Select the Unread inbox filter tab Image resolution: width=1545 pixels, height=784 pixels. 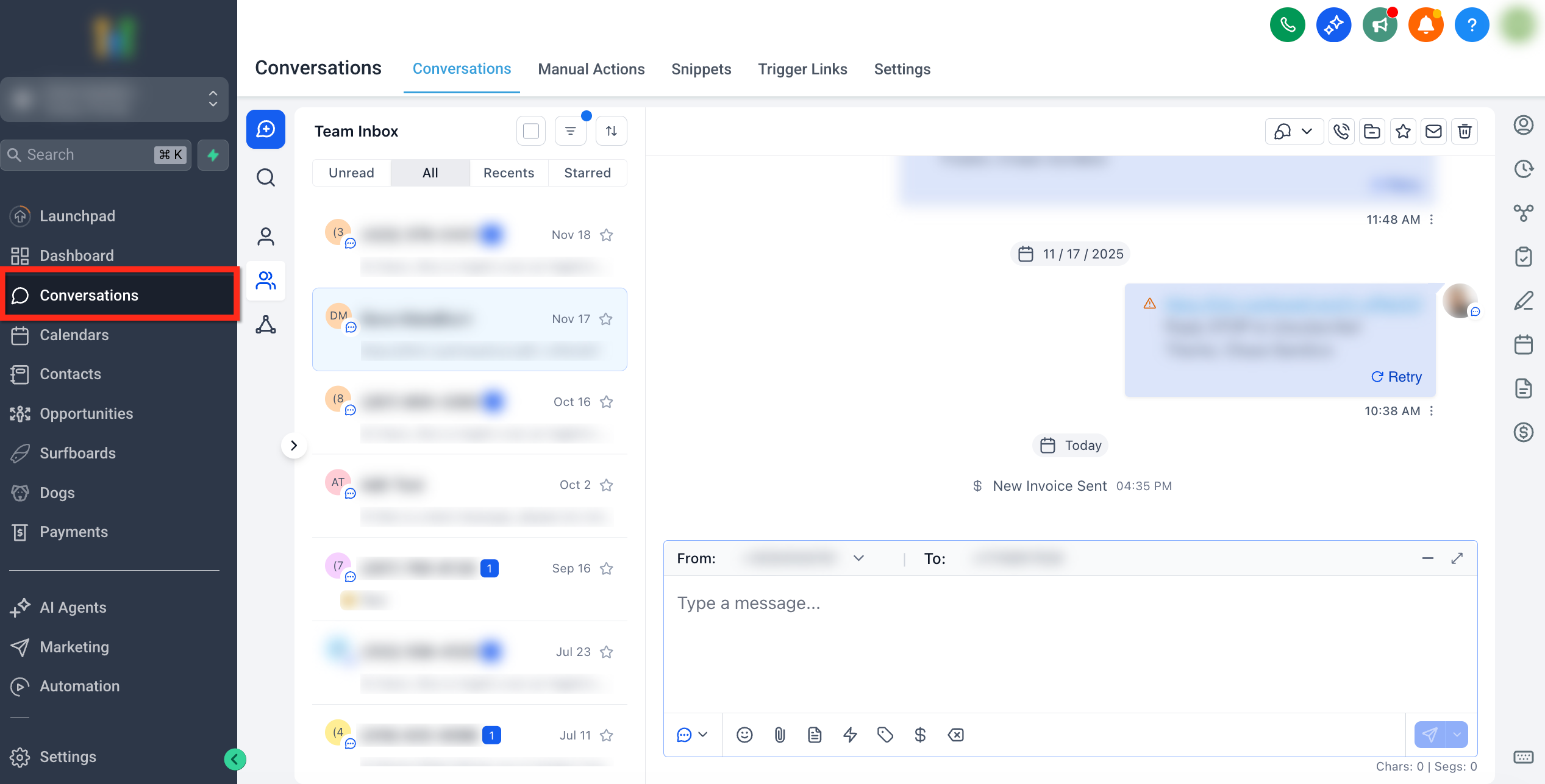tap(351, 173)
